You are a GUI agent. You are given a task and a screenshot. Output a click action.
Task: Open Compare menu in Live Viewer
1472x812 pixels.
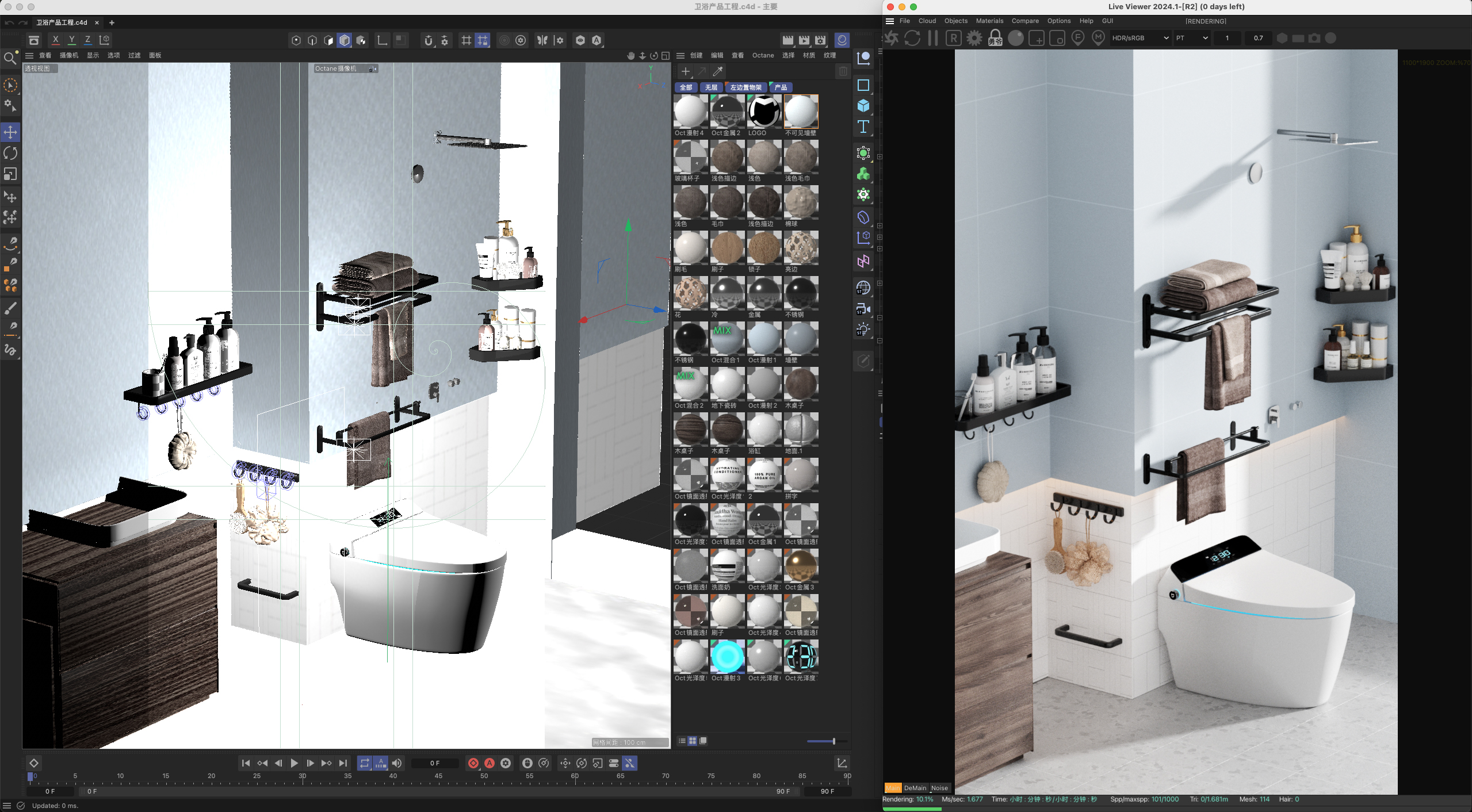[1025, 21]
